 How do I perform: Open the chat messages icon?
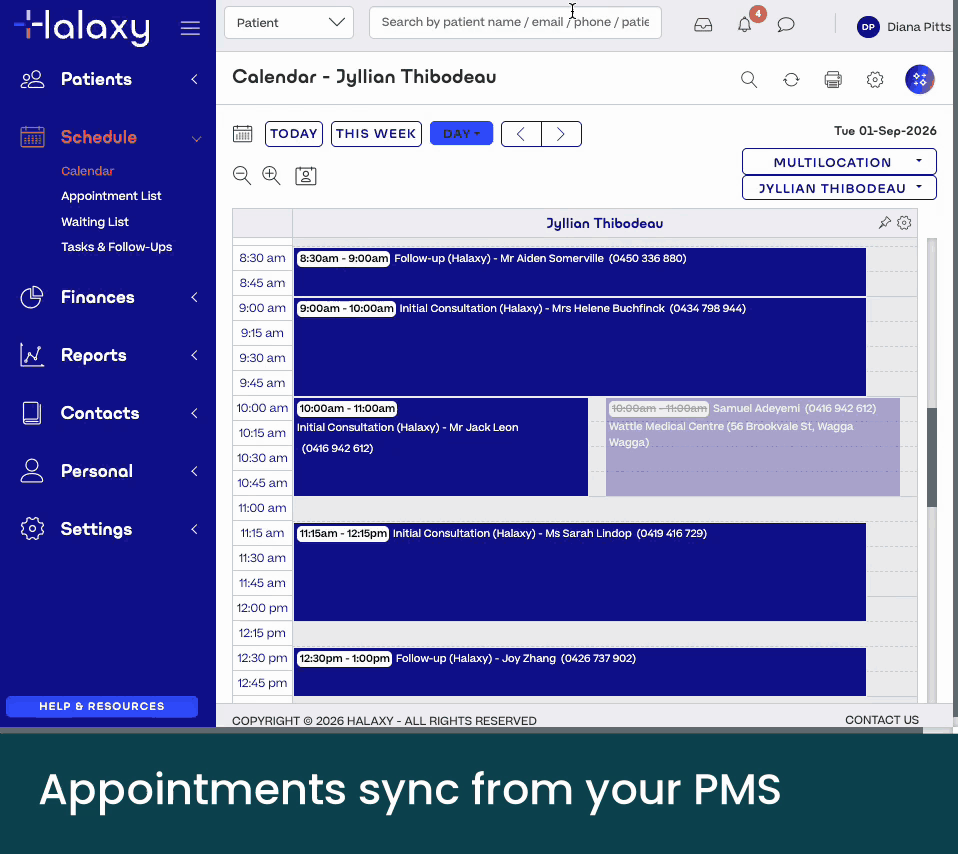pyautogui.click(x=786, y=25)
